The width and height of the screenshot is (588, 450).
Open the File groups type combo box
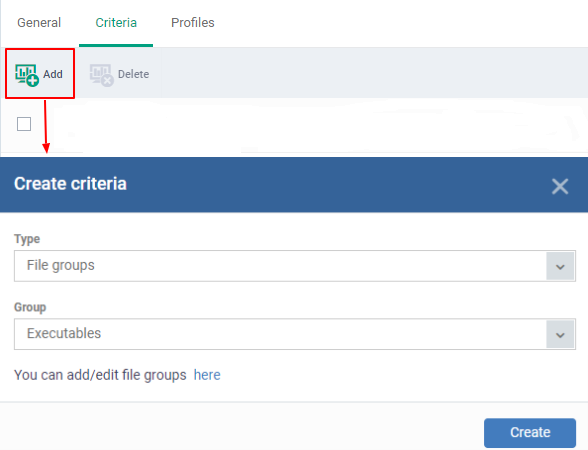[295, 266]
